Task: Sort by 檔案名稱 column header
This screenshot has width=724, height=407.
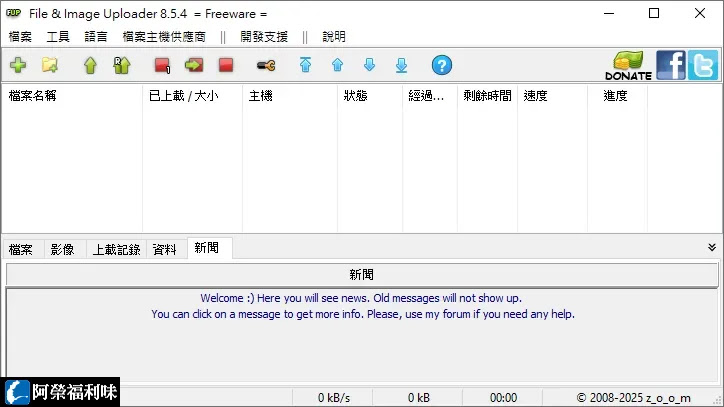Action: [x=72, y=96]
